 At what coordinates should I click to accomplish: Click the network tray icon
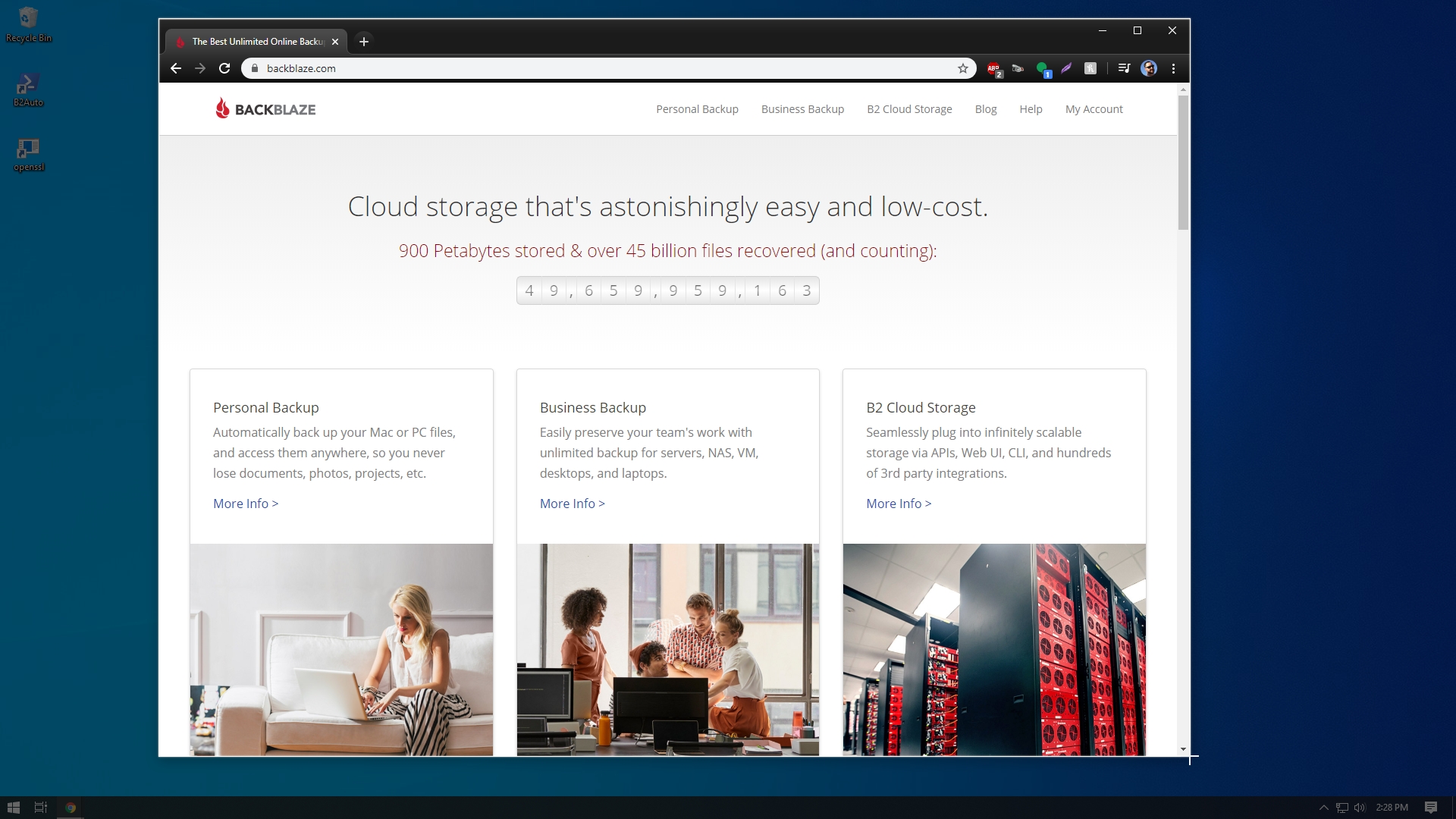click(x=1341, y=808)
